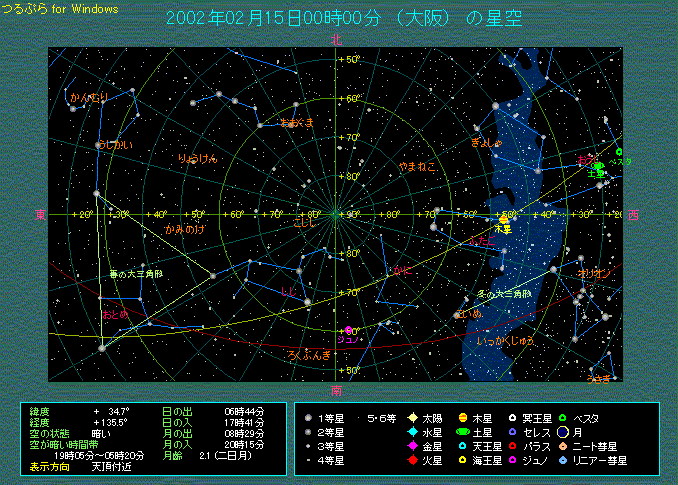The height and width of the screenshot is (485, 678).
Task: Click the yellow Sun (太陽) legend icon
Action: (x=412, y=418)
